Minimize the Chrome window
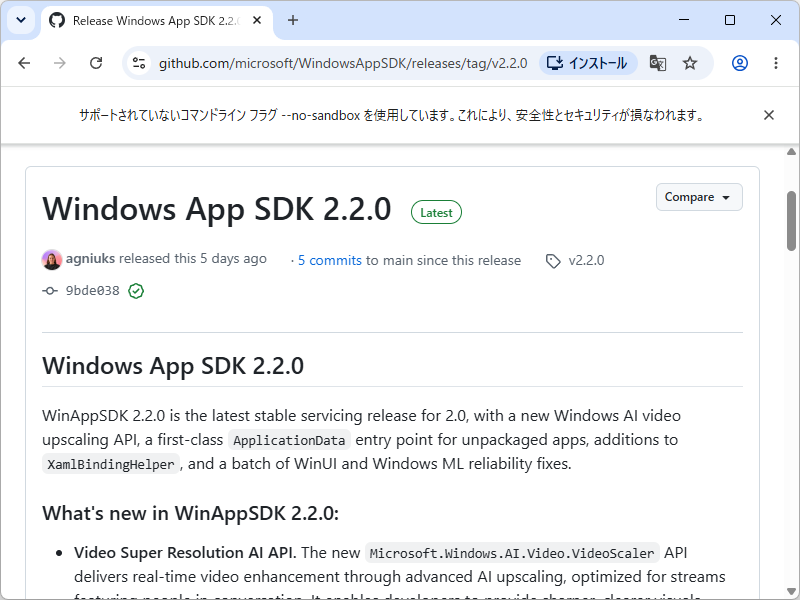800x600 pixels. (x=684, y=20)
